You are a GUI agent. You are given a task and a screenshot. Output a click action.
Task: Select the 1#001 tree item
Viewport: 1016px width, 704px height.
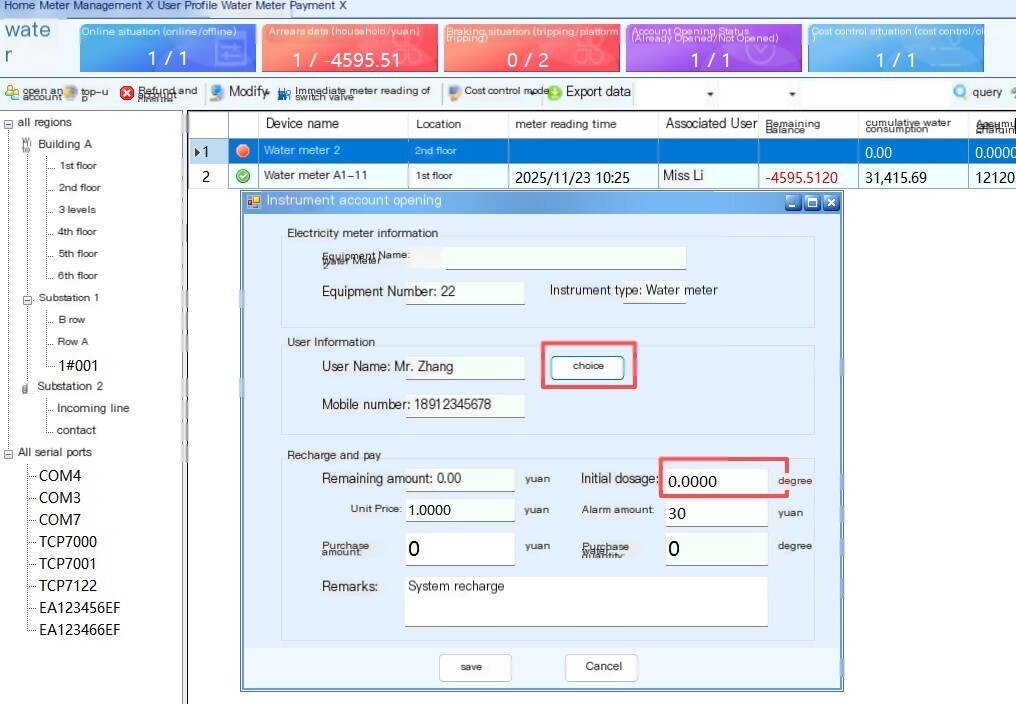click(x=78, y=366)
